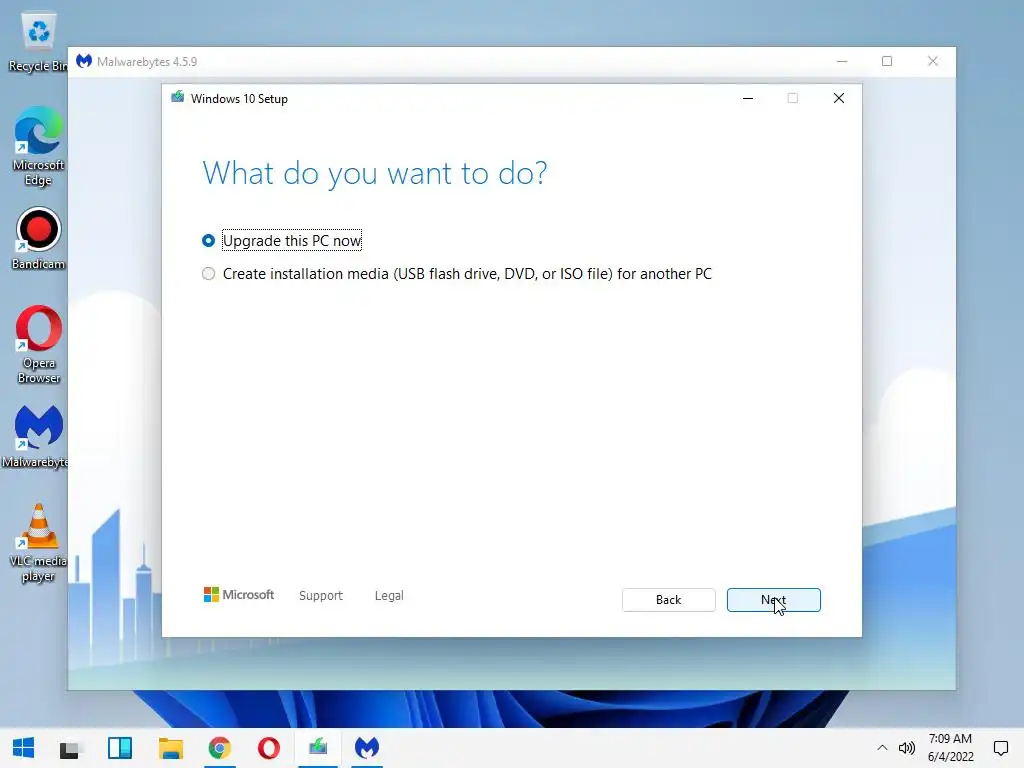The width and height of the screenshot is (1024, 768).
Task: Select the Bandicam desktop shortcut
Action: [x=38, y=239]
